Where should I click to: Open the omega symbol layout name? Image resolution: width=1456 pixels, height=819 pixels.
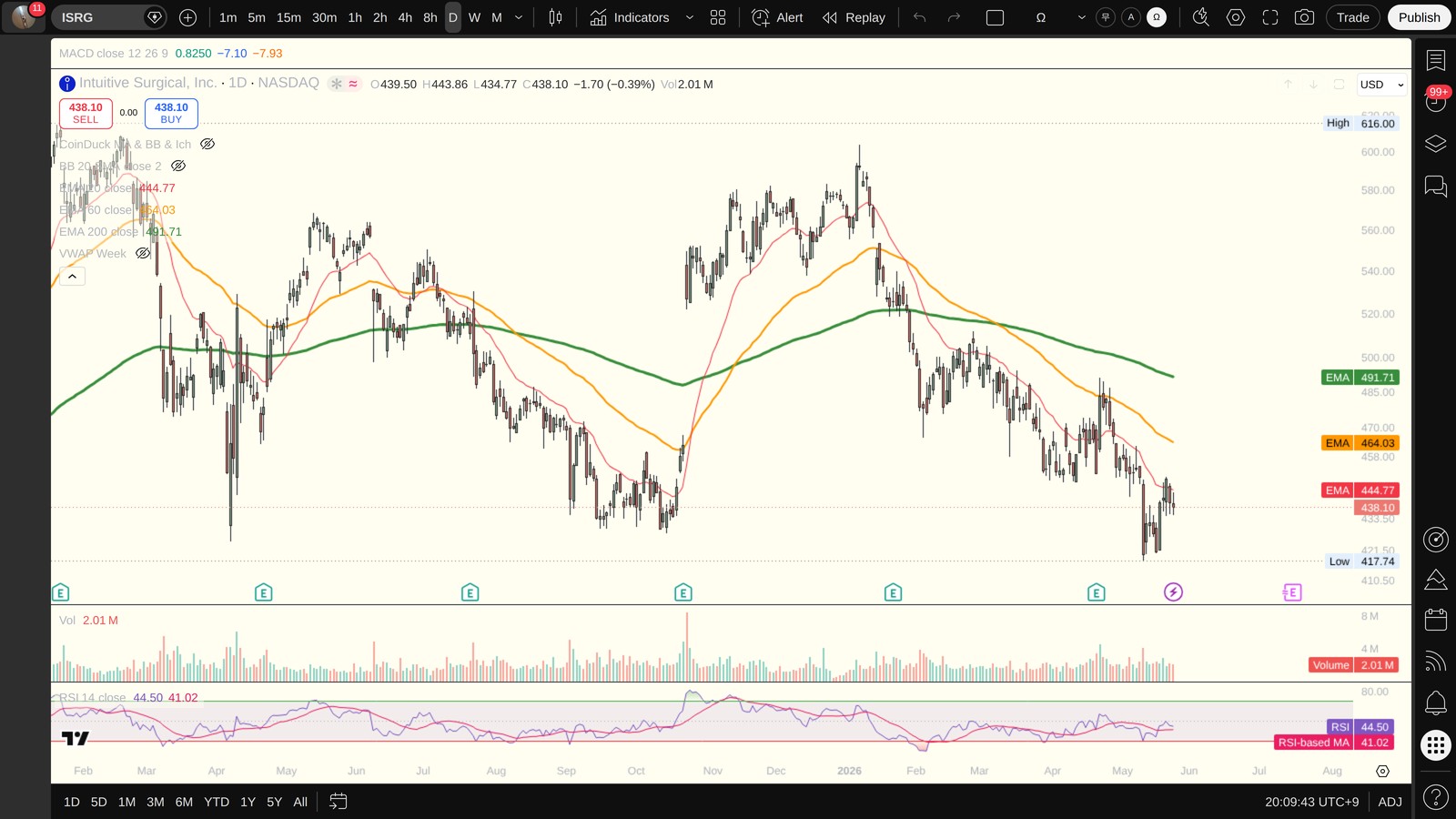1041,17
